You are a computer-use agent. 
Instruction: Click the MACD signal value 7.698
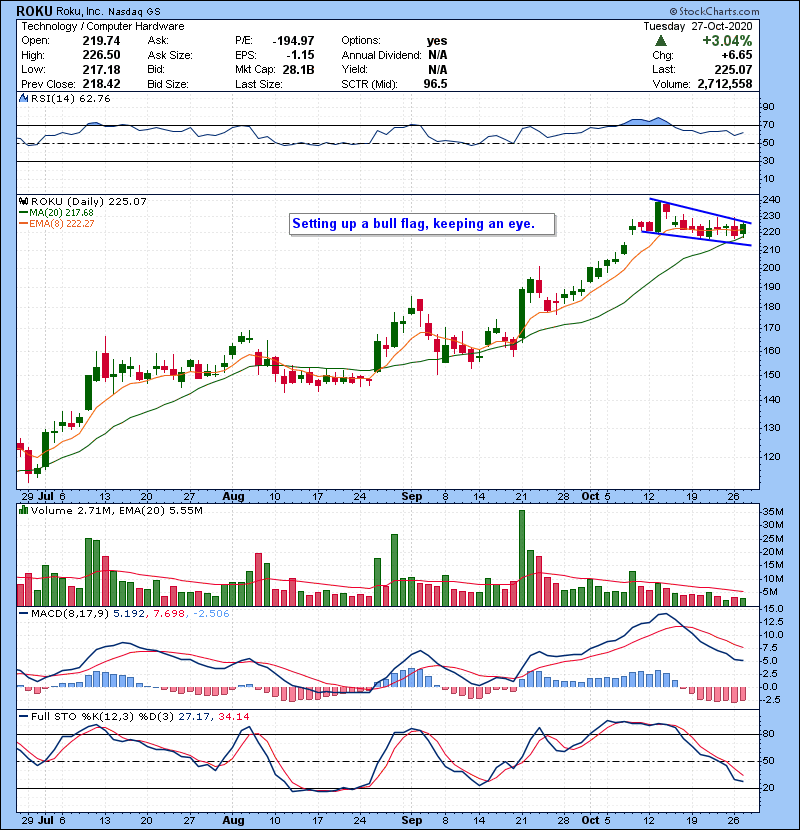[169, 614]
